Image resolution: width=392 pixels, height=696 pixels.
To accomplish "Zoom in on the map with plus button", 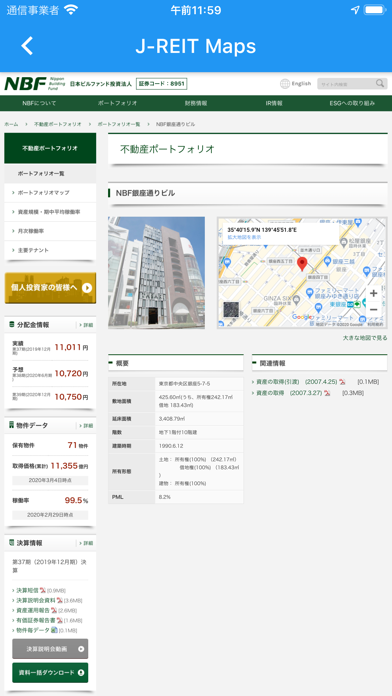I will [x=373, y=293].
